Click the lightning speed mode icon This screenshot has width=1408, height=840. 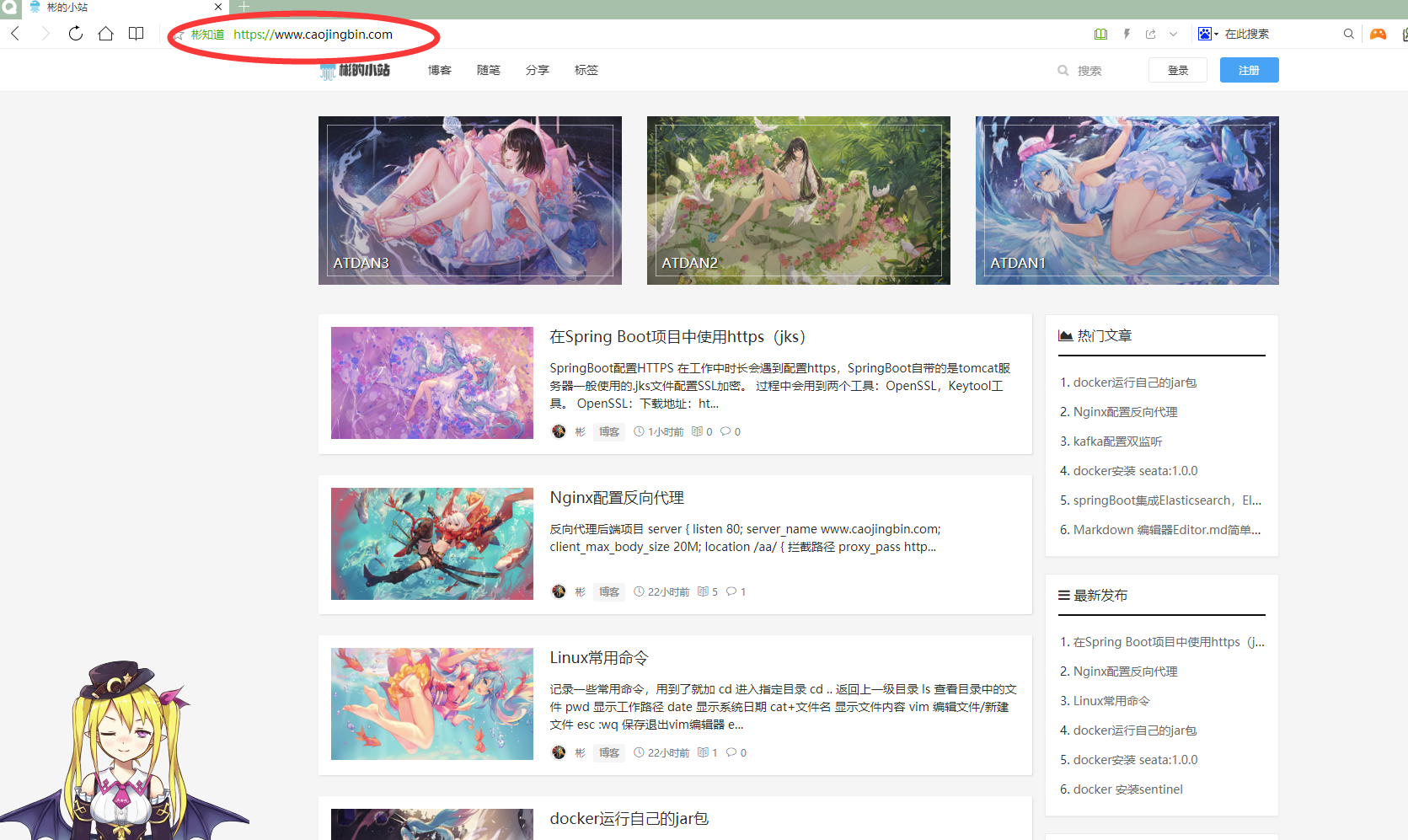tap(1127, 34)
